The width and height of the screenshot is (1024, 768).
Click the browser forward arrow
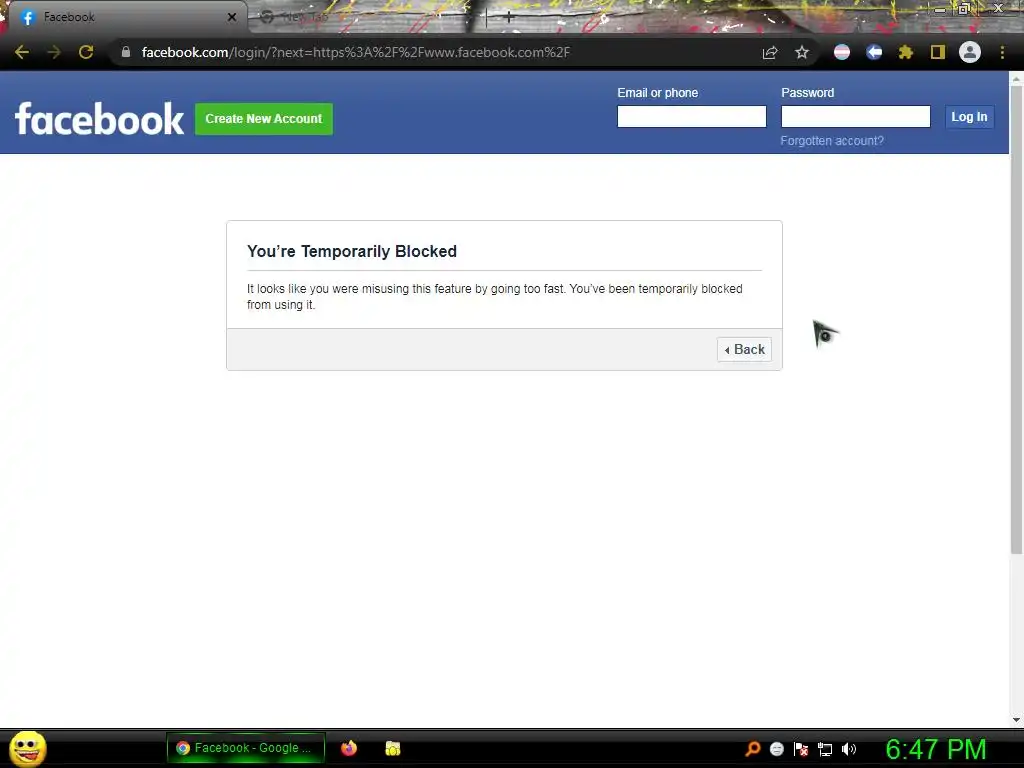54,52
